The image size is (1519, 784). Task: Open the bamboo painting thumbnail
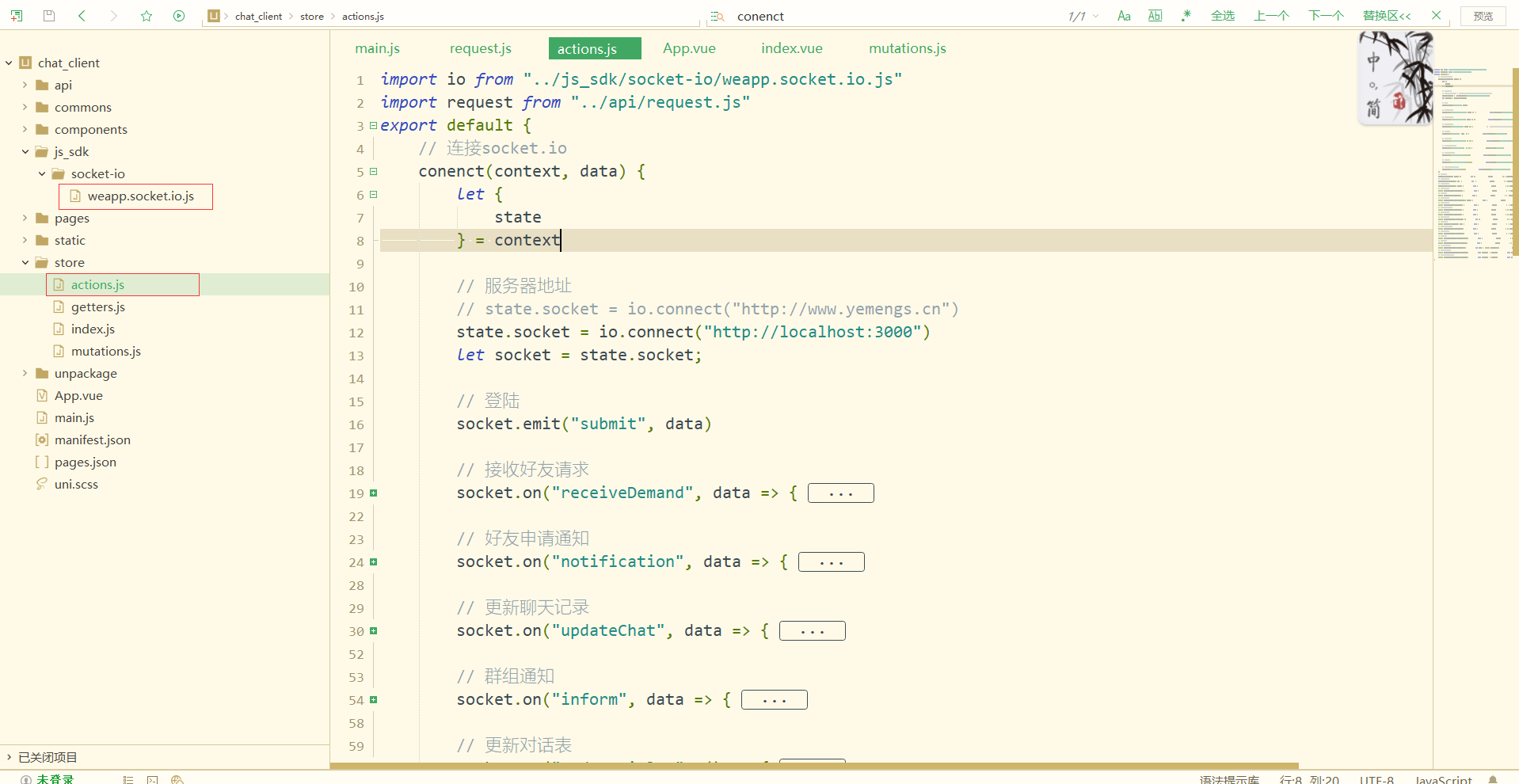click(1395, 78)
